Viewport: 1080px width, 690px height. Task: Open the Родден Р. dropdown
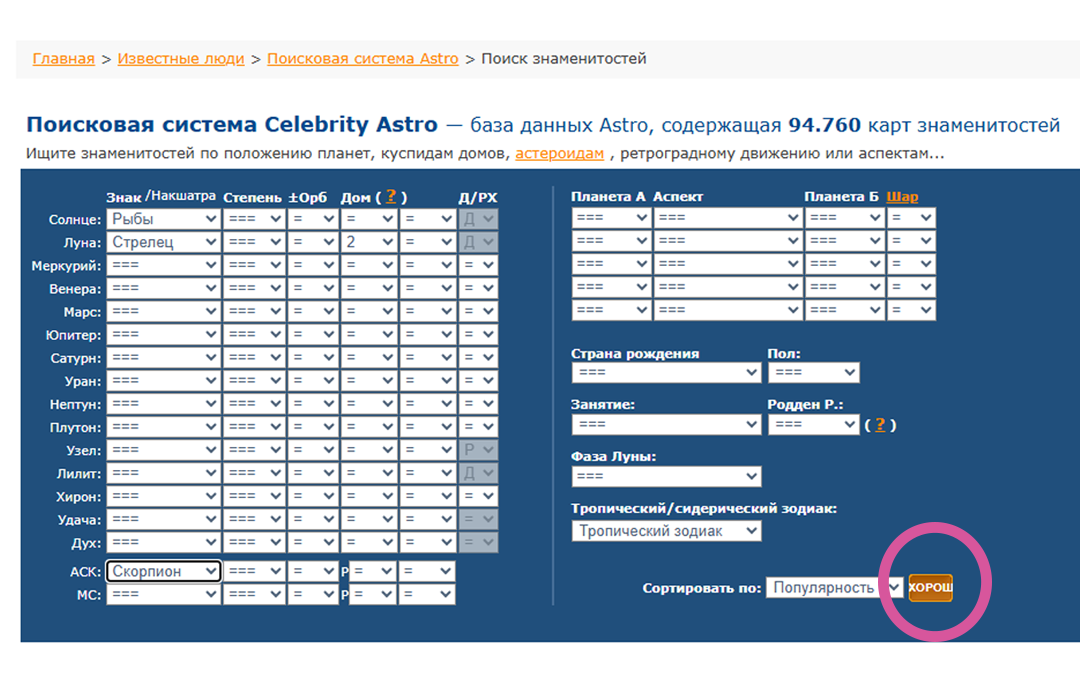(813, 425)
